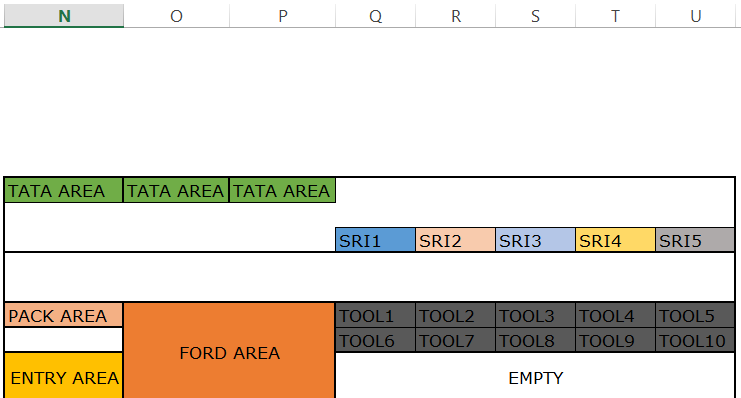Select the TOOL6 cell

(375, 340)
